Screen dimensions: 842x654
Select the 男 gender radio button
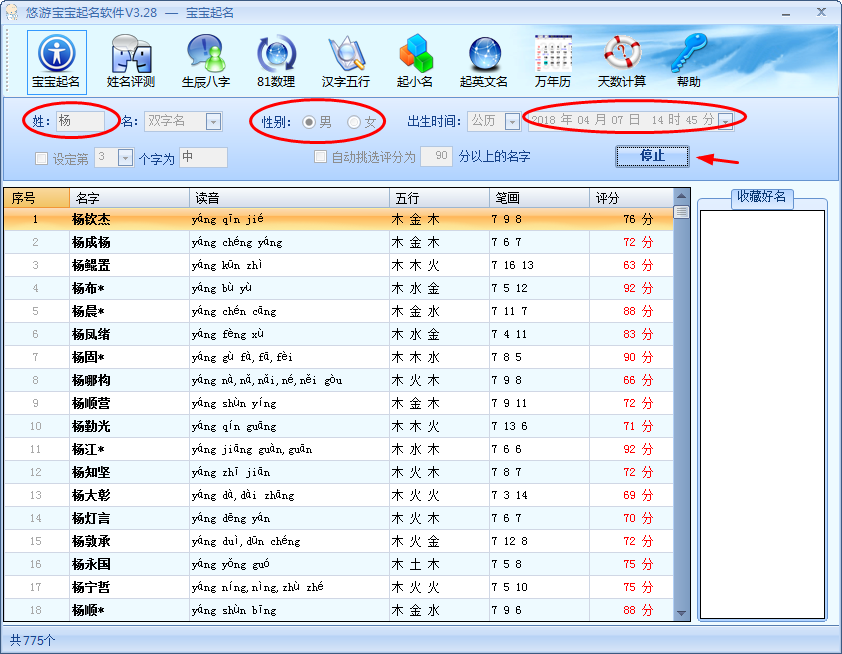(309, 122)
